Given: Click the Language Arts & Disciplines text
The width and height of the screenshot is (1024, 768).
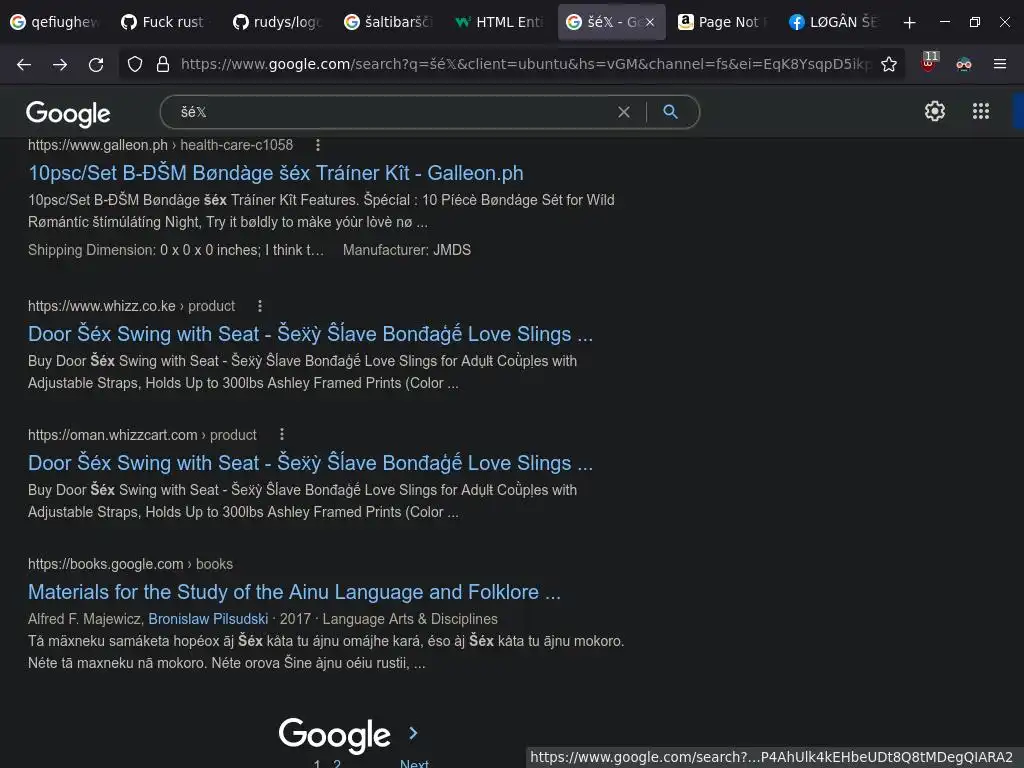Looking at the screenshot, I should (409, 618).
